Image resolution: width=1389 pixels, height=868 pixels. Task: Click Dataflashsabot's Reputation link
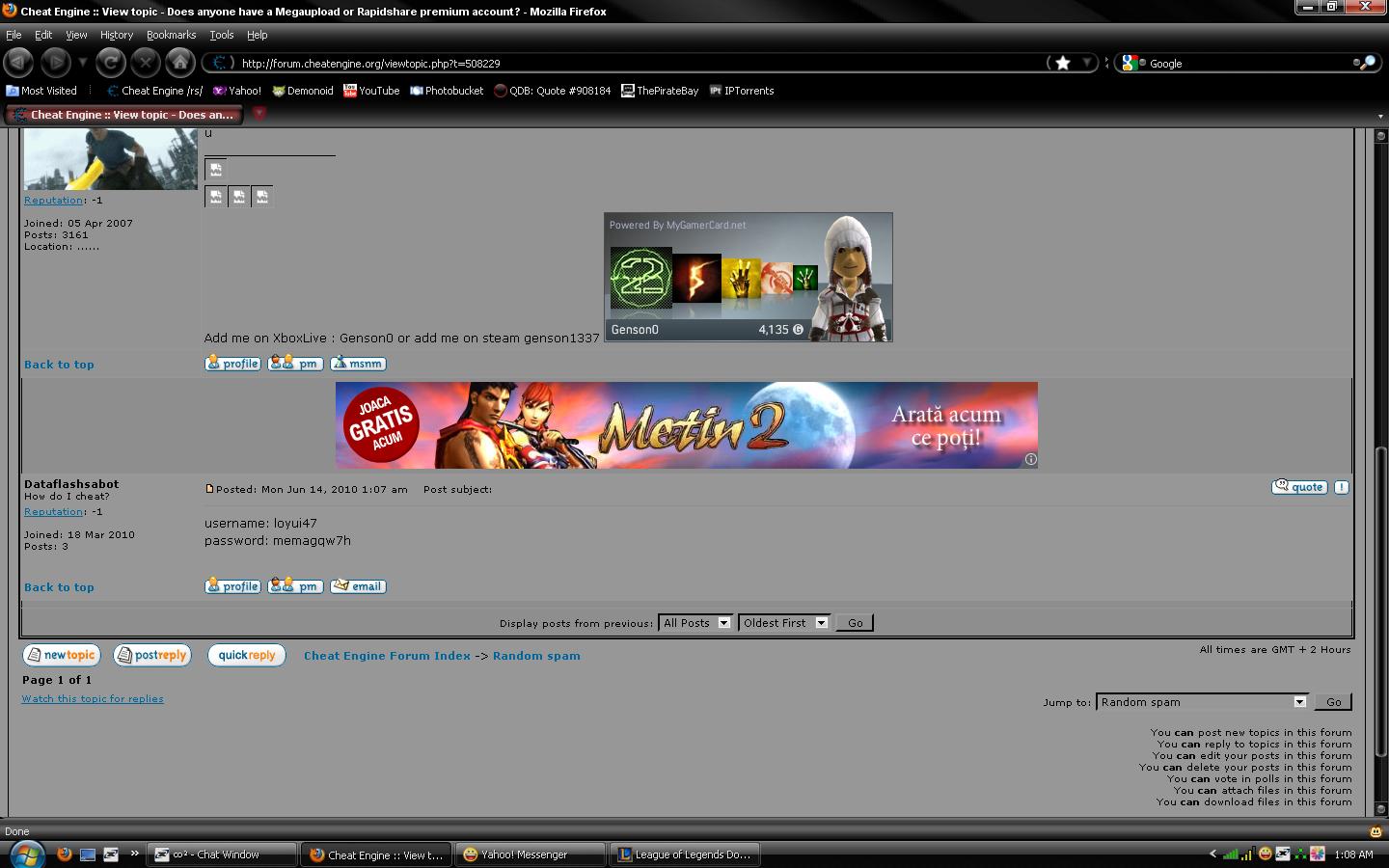(x=53, y=512)
